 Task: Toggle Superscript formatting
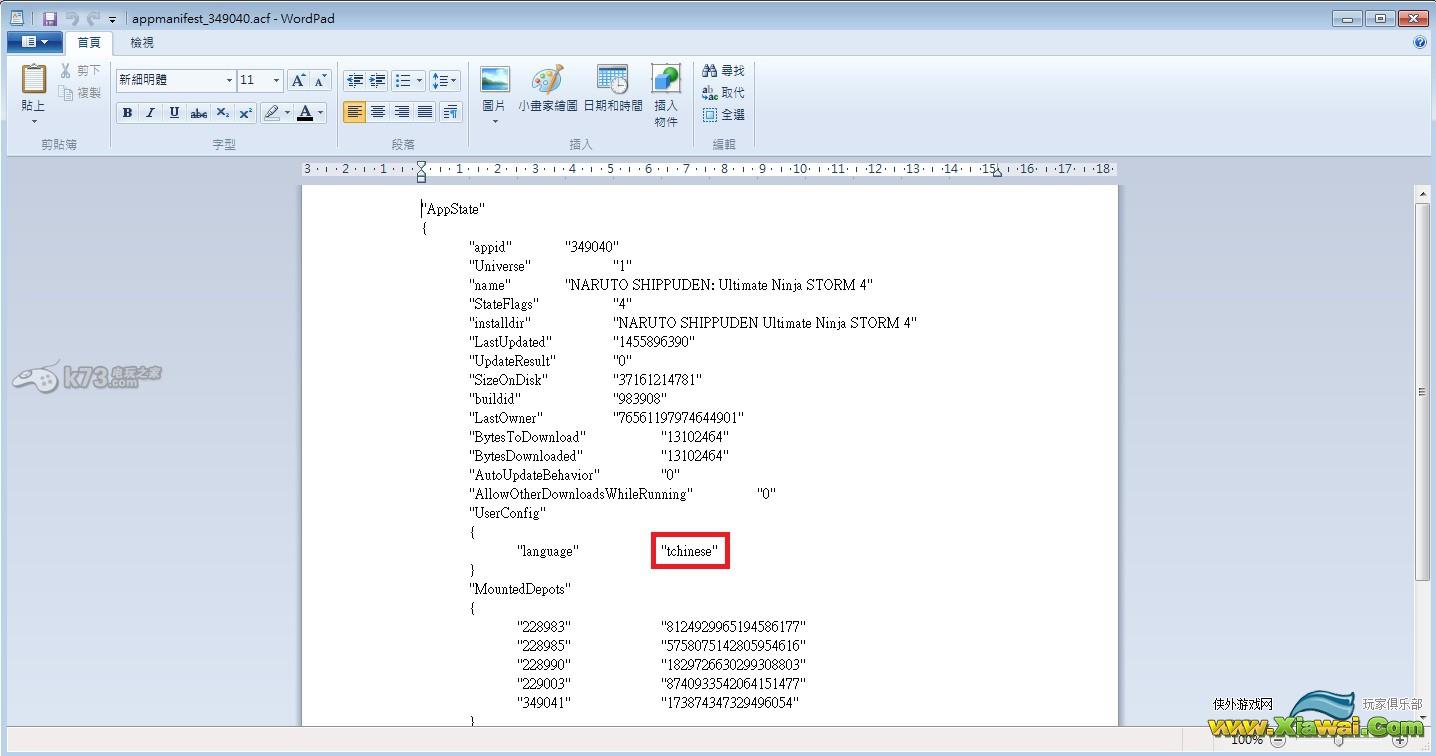tap(245, 113)
